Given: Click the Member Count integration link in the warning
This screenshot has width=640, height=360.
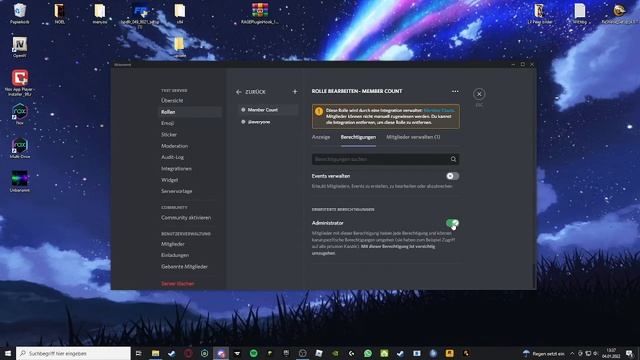Looking at the screenshot, I should tap(439, 111).
